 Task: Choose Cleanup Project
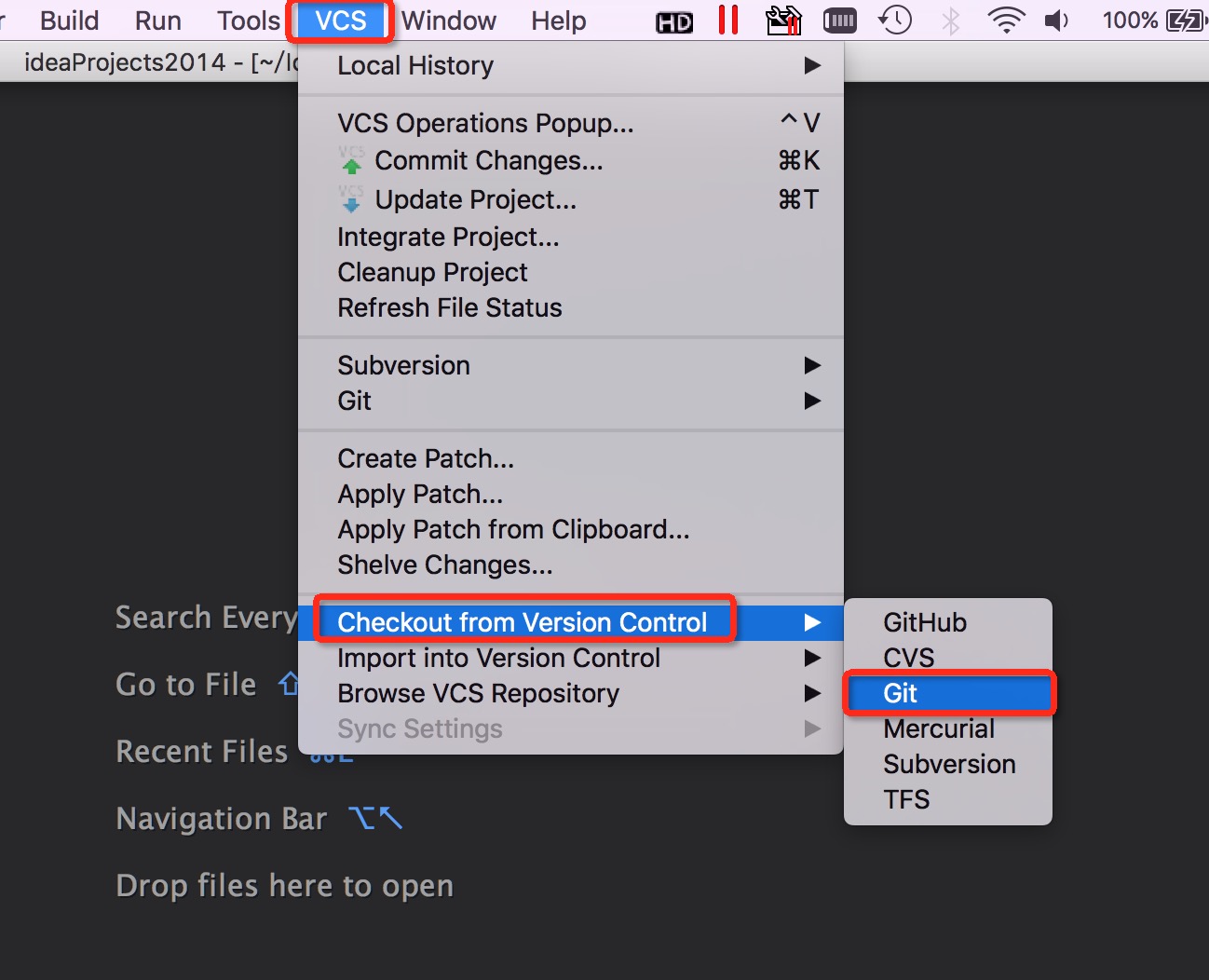tap(571, 272)
